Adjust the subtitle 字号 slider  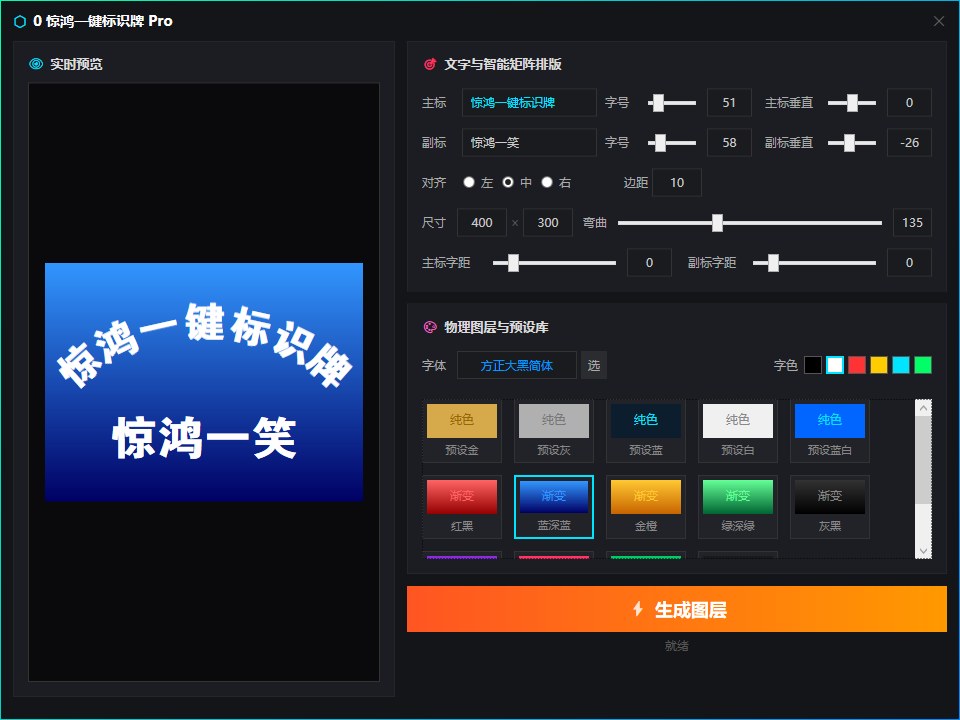(x=672, y=143)
